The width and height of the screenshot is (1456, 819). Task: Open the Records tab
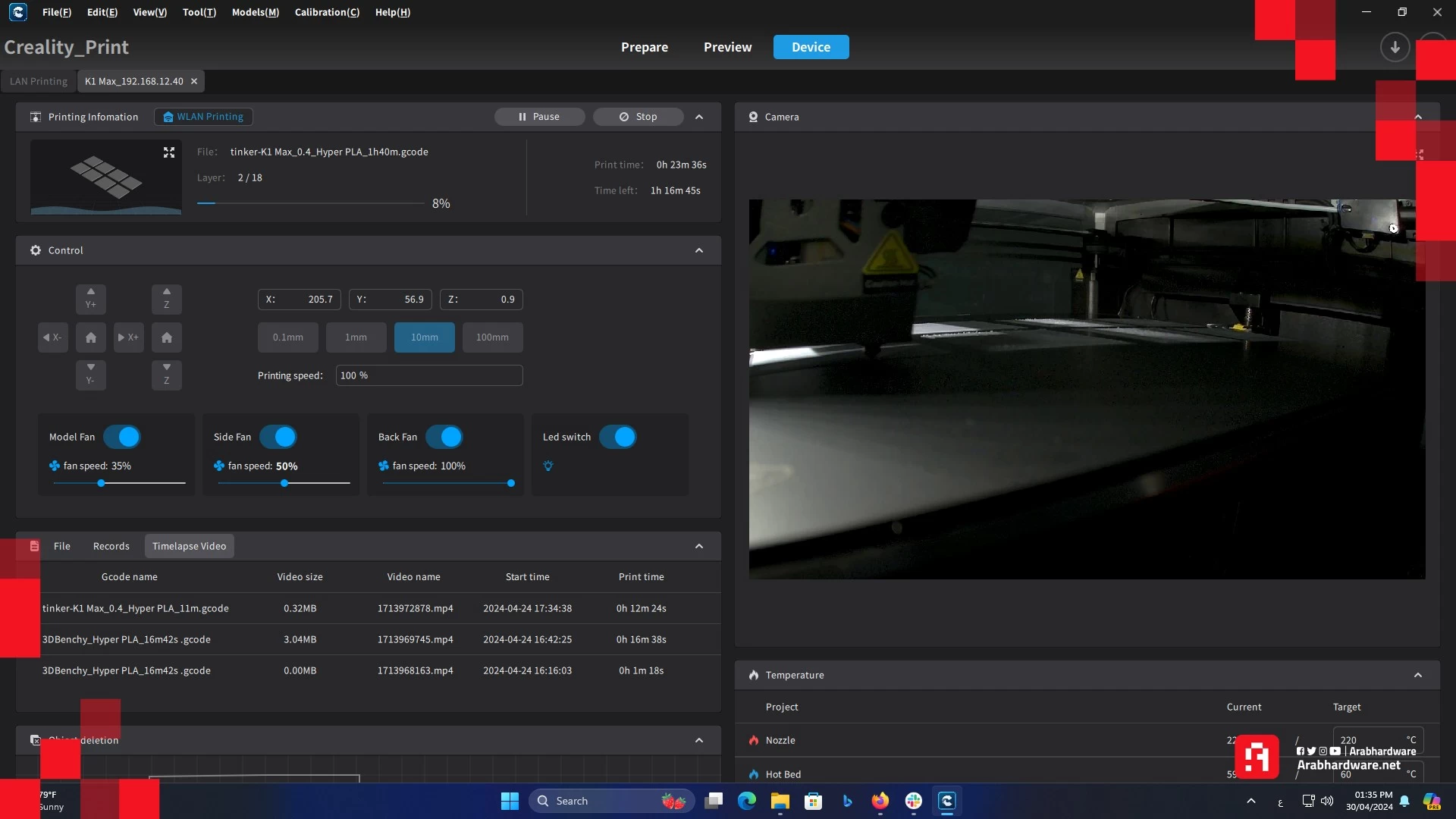click(111, 546)
